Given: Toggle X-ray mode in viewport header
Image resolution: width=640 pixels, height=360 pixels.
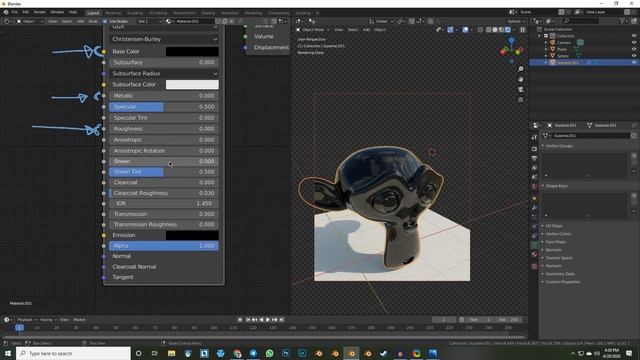Looking at the screenshot, I should (480, 30).
